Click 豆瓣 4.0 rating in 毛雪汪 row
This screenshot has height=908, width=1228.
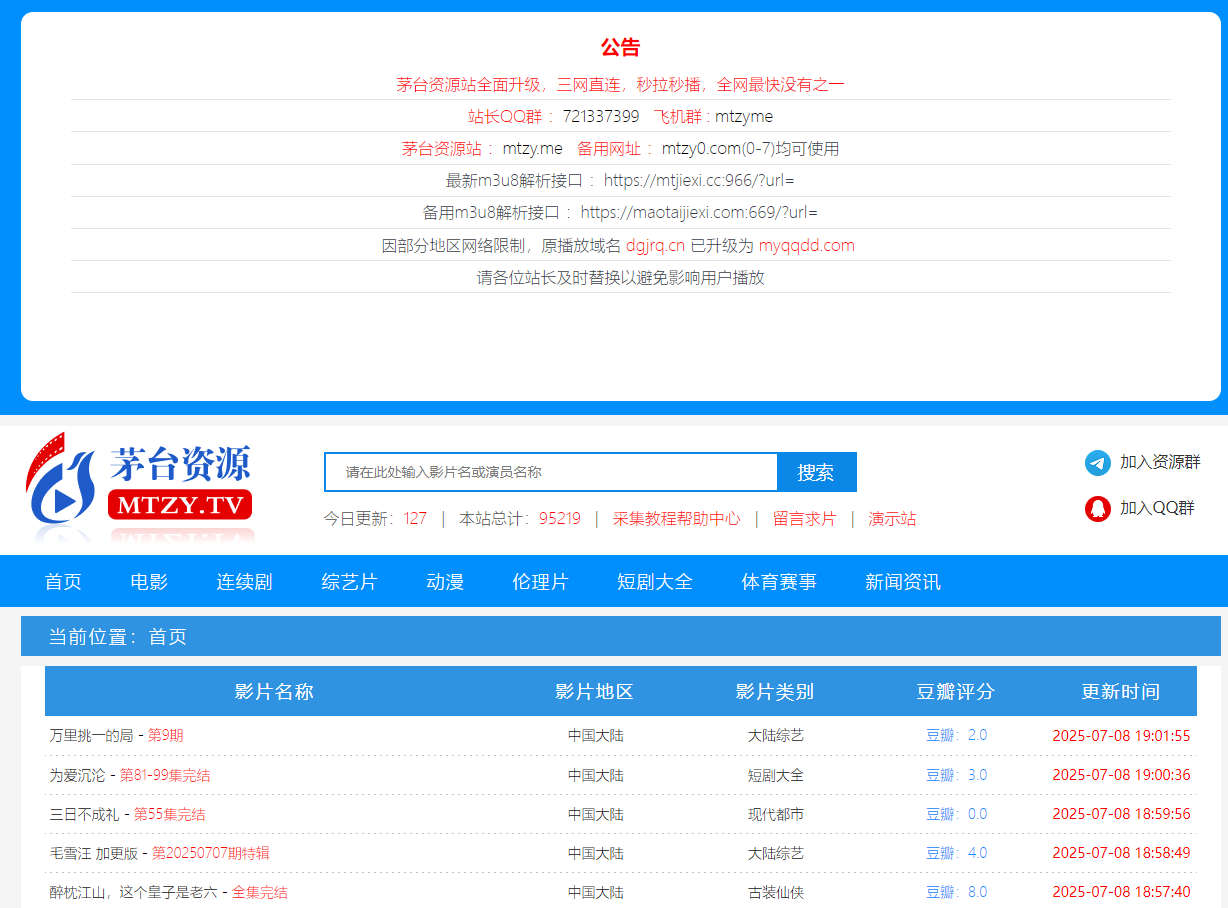tap(956, 853)
